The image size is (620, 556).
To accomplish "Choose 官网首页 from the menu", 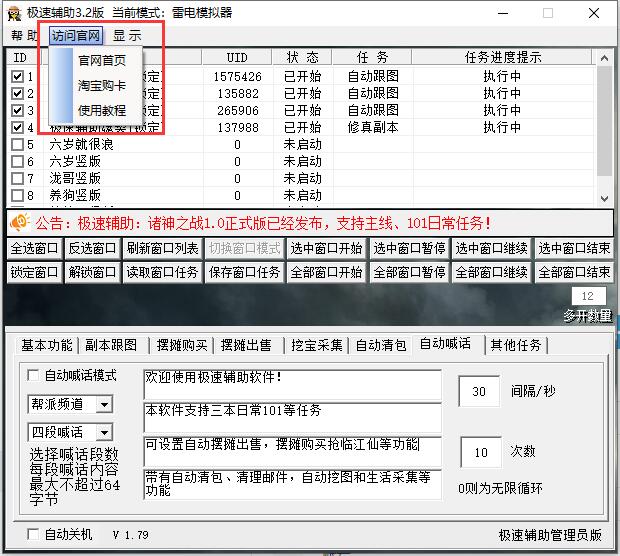I will click(102, 60).
